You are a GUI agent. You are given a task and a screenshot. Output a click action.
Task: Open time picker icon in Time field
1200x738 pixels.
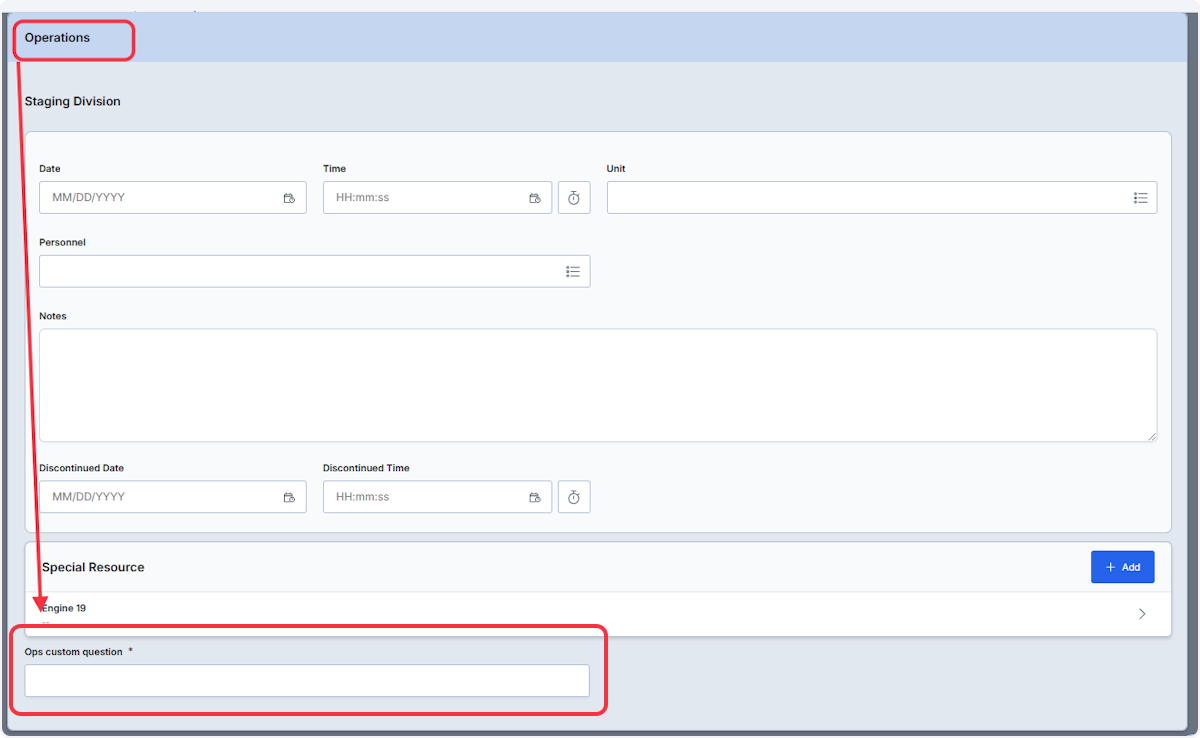[x=535, y=198]
